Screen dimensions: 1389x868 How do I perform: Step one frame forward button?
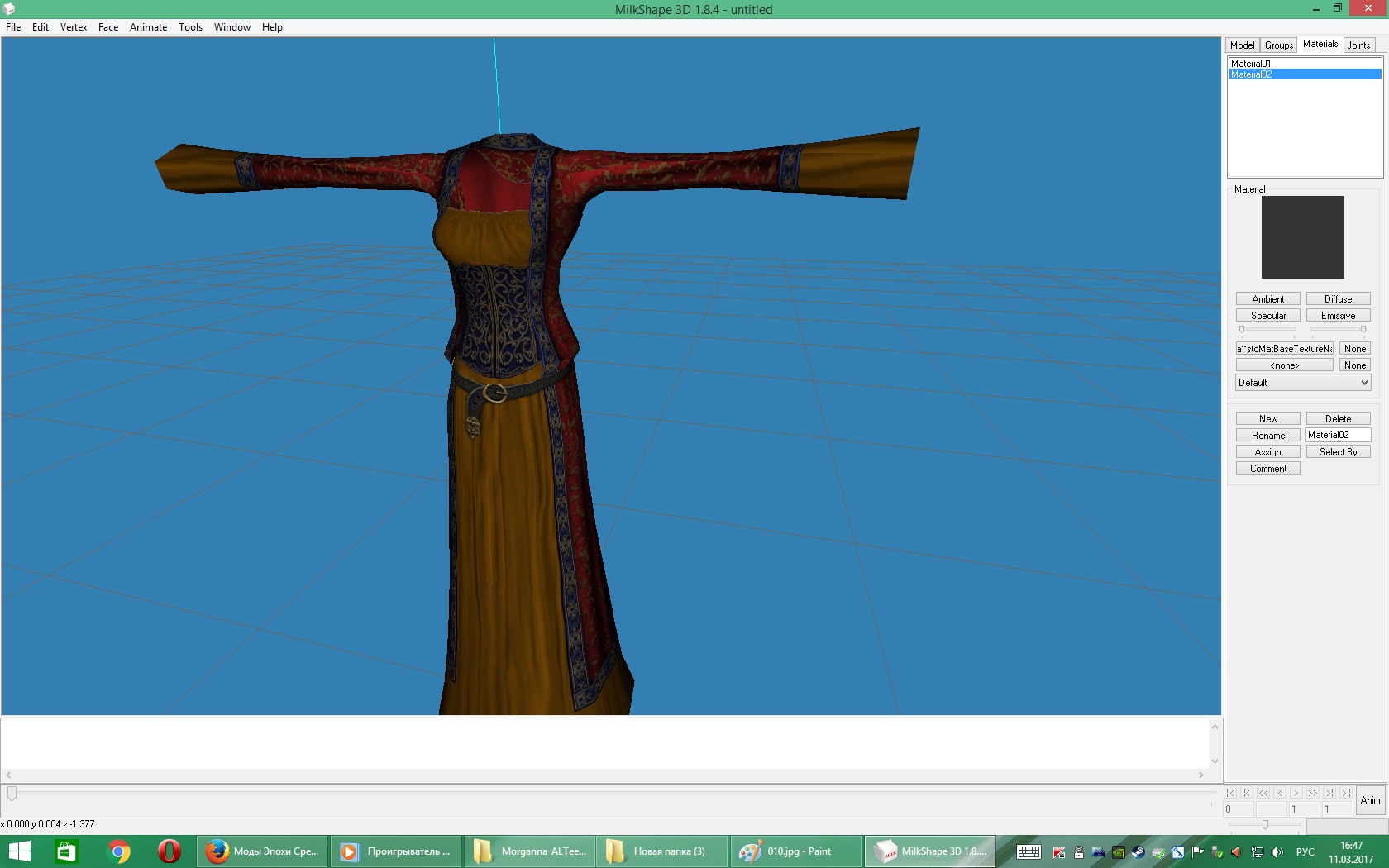[1296, 793]
